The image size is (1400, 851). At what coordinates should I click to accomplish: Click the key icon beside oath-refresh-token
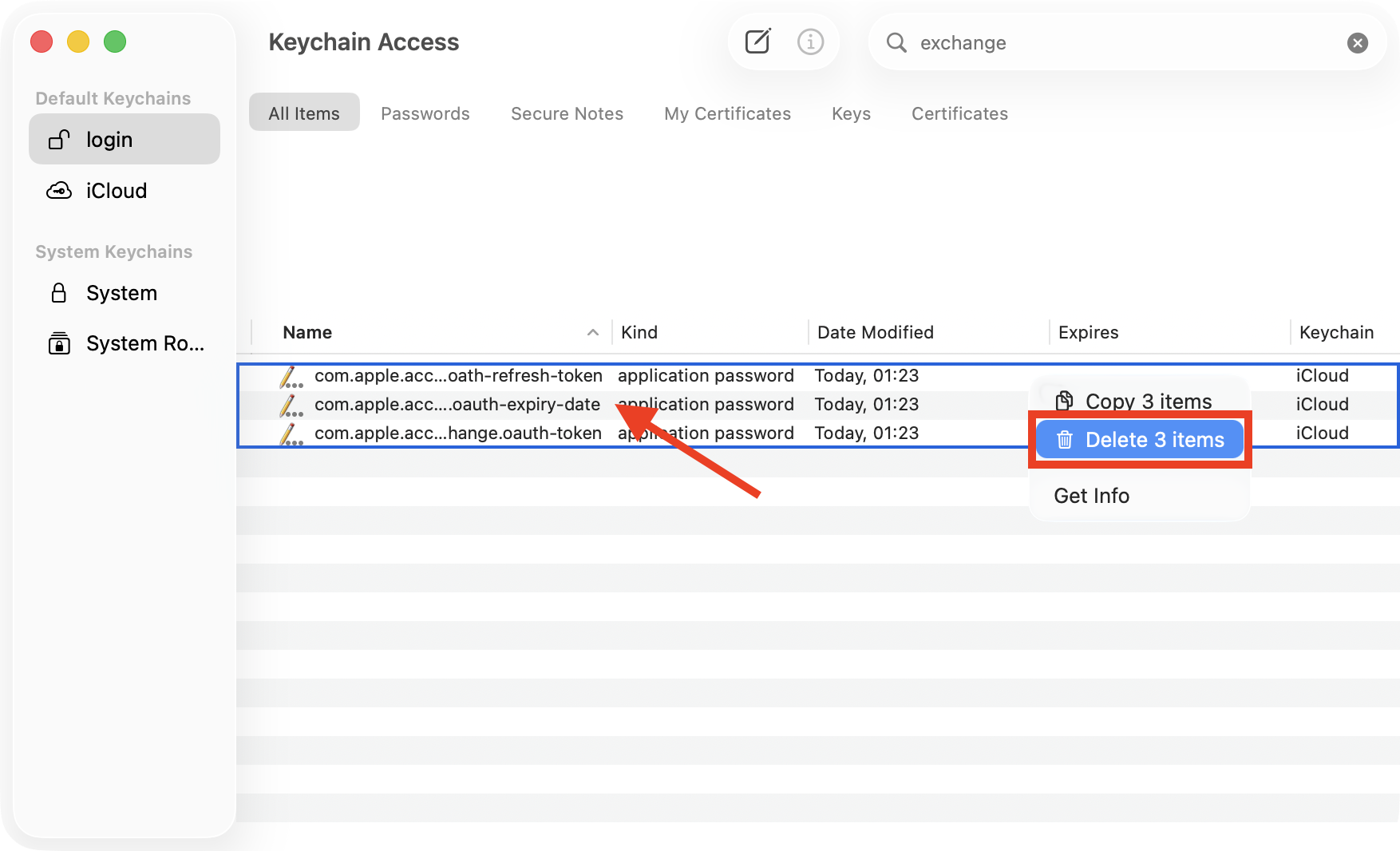tap(291, 375)
